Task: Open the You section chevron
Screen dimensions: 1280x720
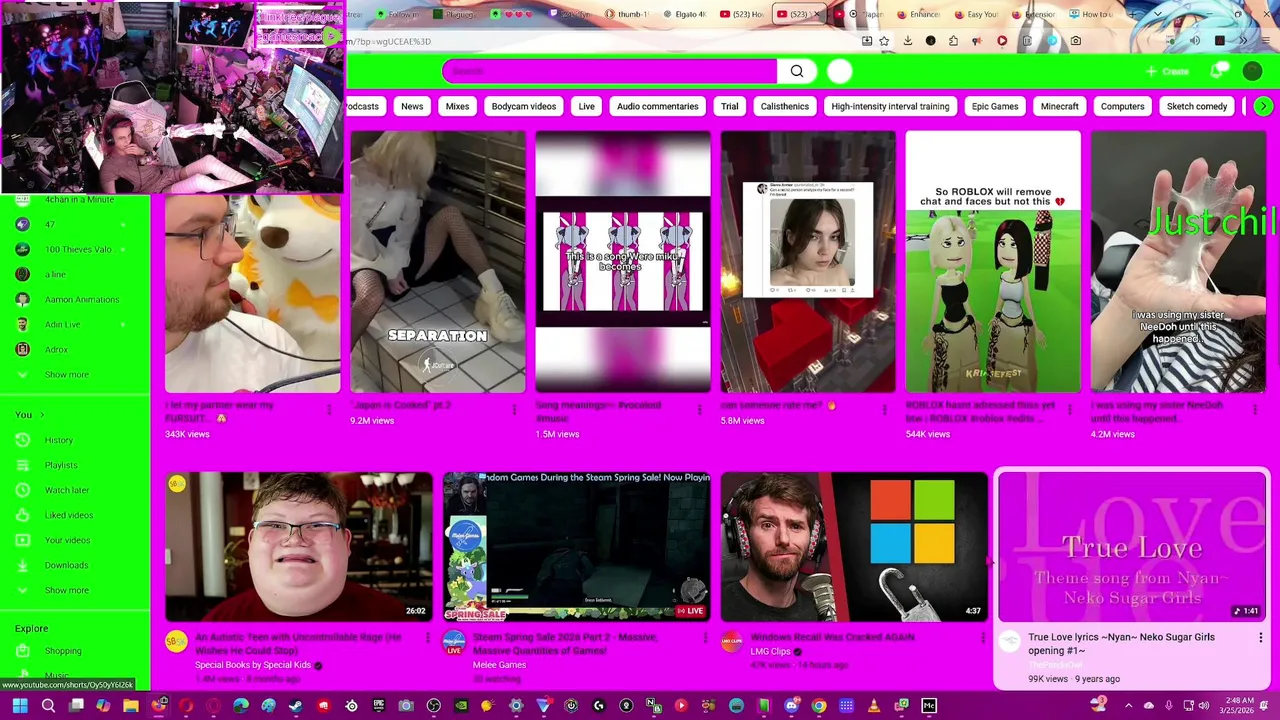Action: [x=42, y=415]
